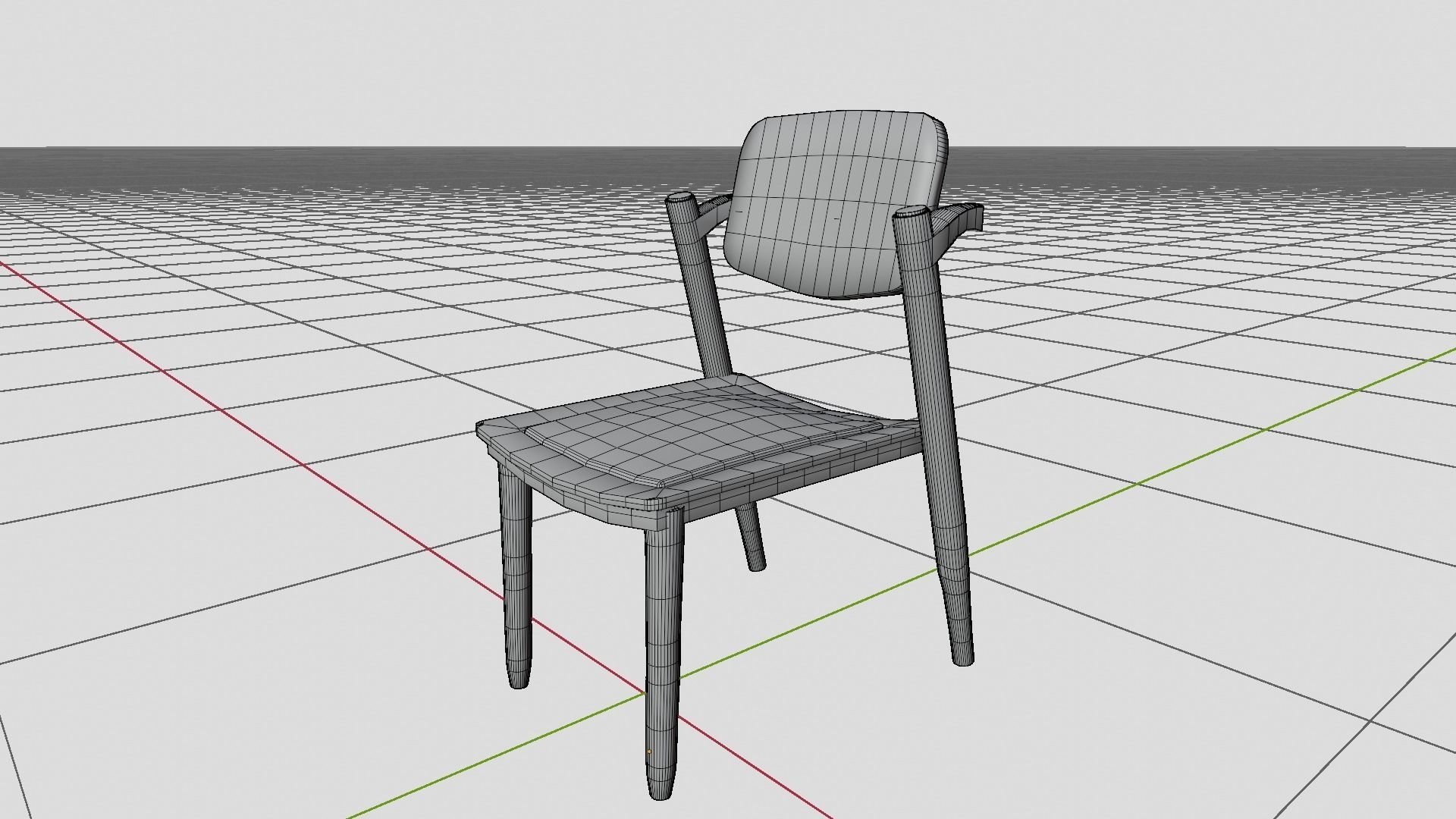
Task: Click the front left chair leg
Action: [516, 576]
